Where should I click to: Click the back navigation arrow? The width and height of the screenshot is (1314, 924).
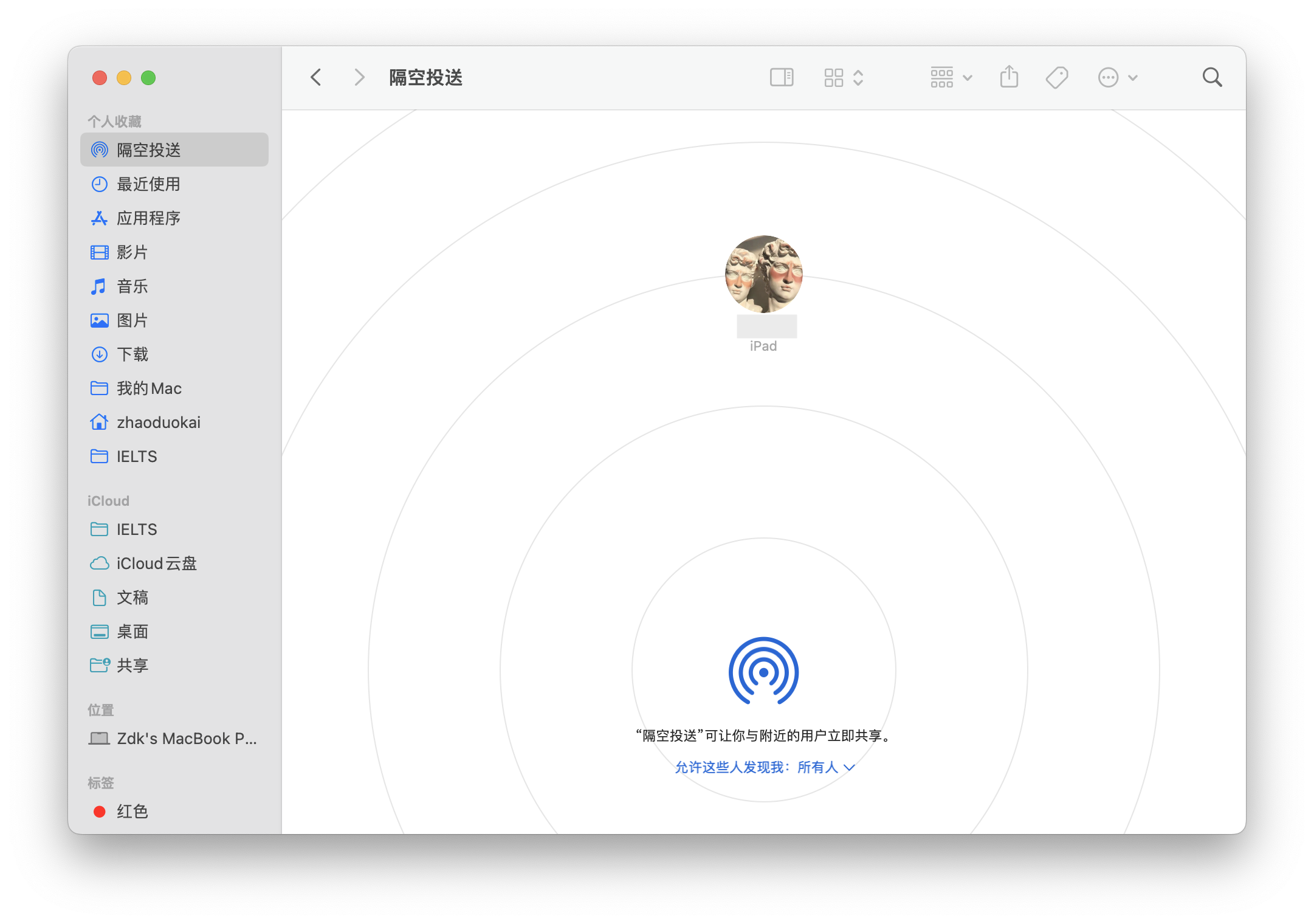[316, 77]
